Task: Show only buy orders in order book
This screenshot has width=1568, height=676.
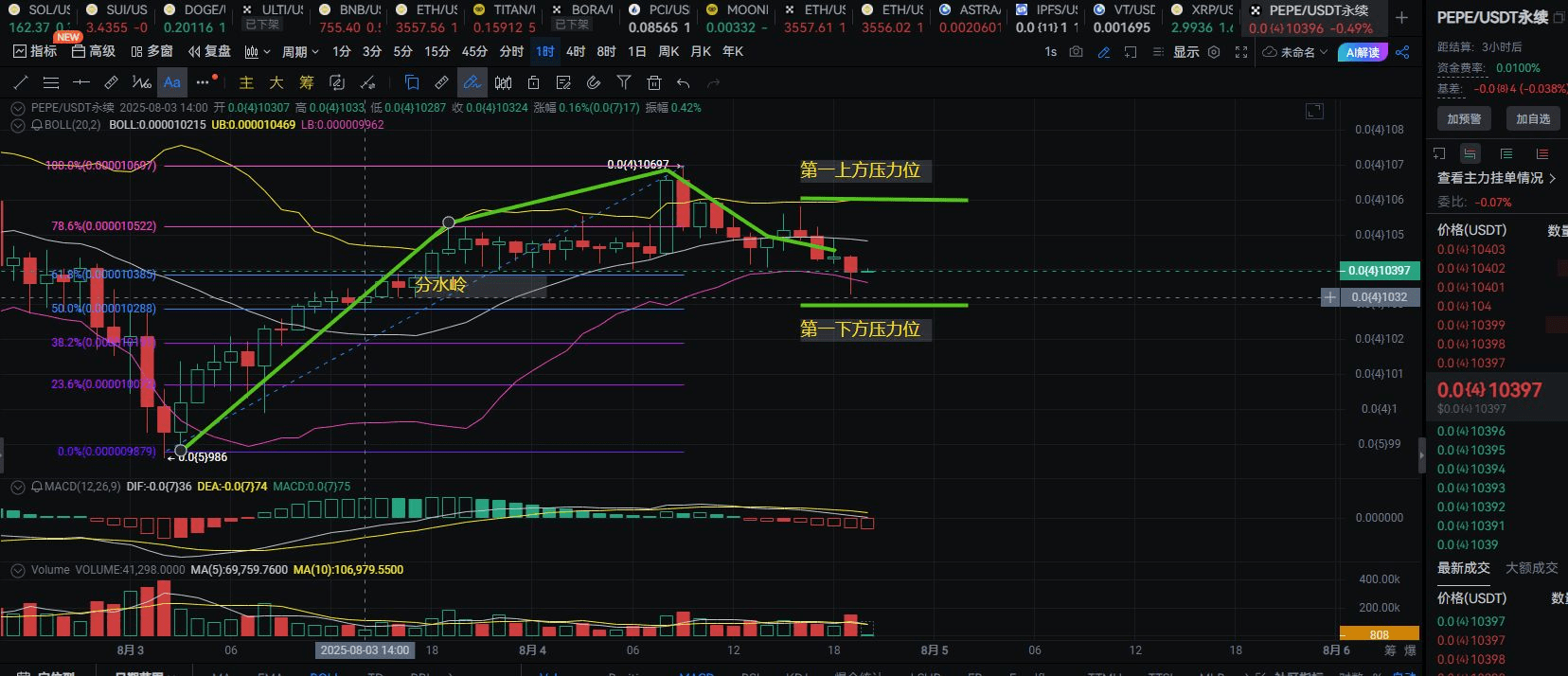Action: click(1506, 153)
